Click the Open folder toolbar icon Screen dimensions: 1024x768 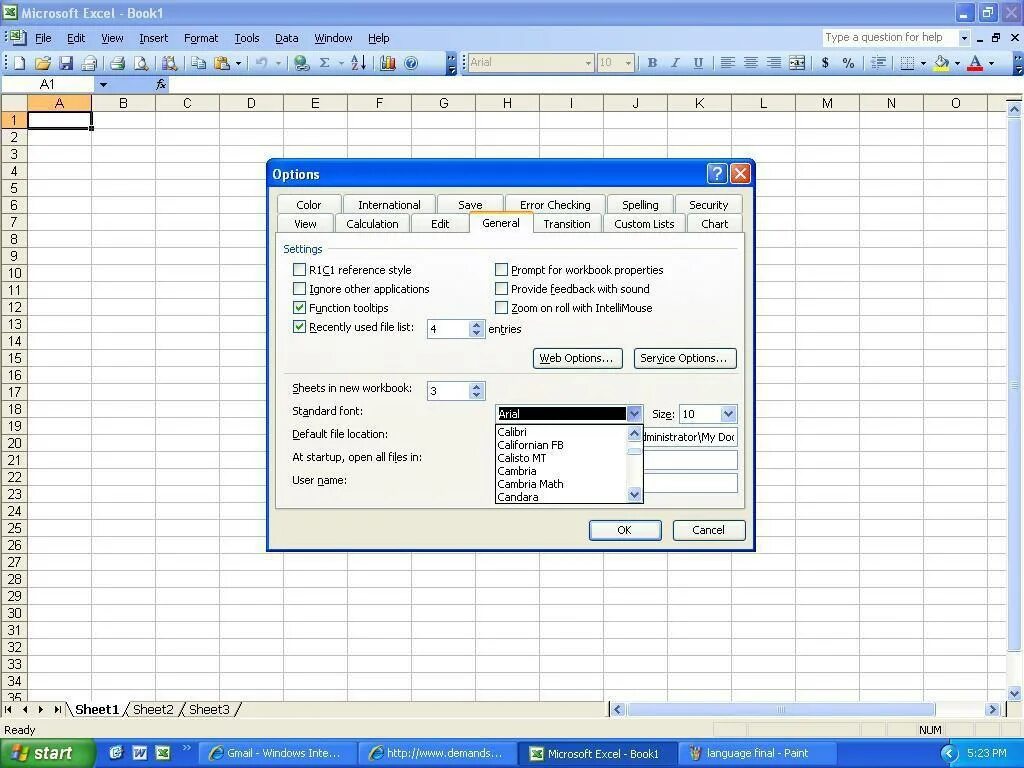click(x=42, y=63)
